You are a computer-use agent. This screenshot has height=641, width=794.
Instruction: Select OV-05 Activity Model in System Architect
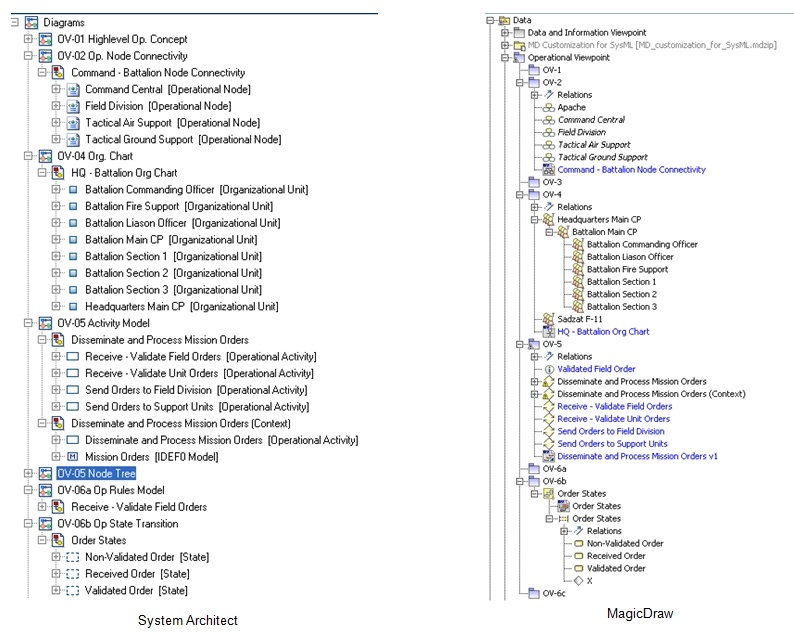tap(103, 323)
